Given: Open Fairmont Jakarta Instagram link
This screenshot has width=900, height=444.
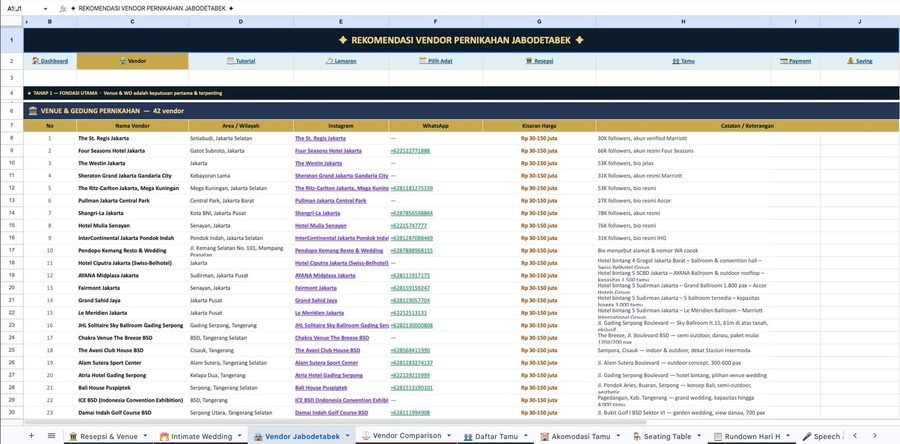Looking at the screenshot, I should pyautogui.click(x=316, y=288).
